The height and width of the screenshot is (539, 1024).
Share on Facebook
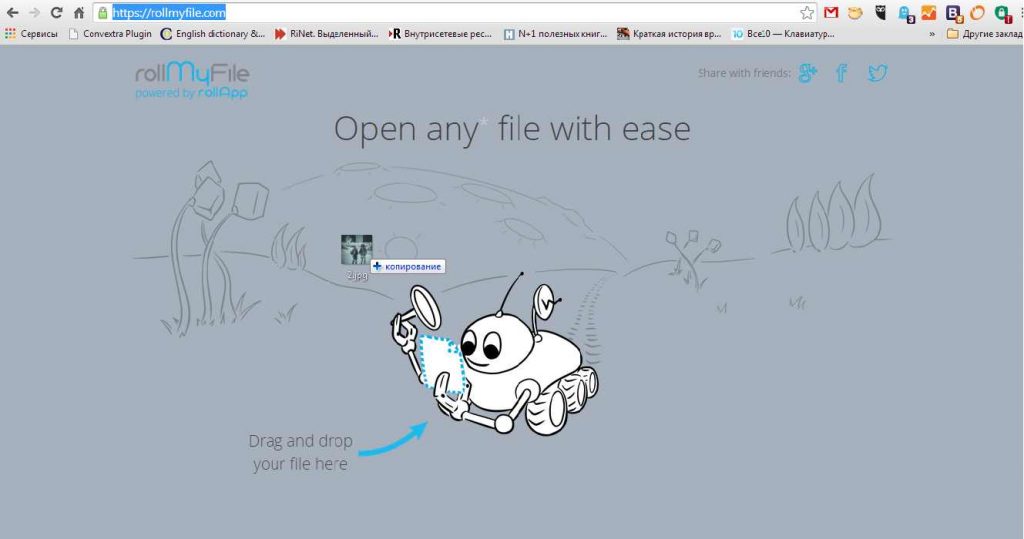coord(842,73)
